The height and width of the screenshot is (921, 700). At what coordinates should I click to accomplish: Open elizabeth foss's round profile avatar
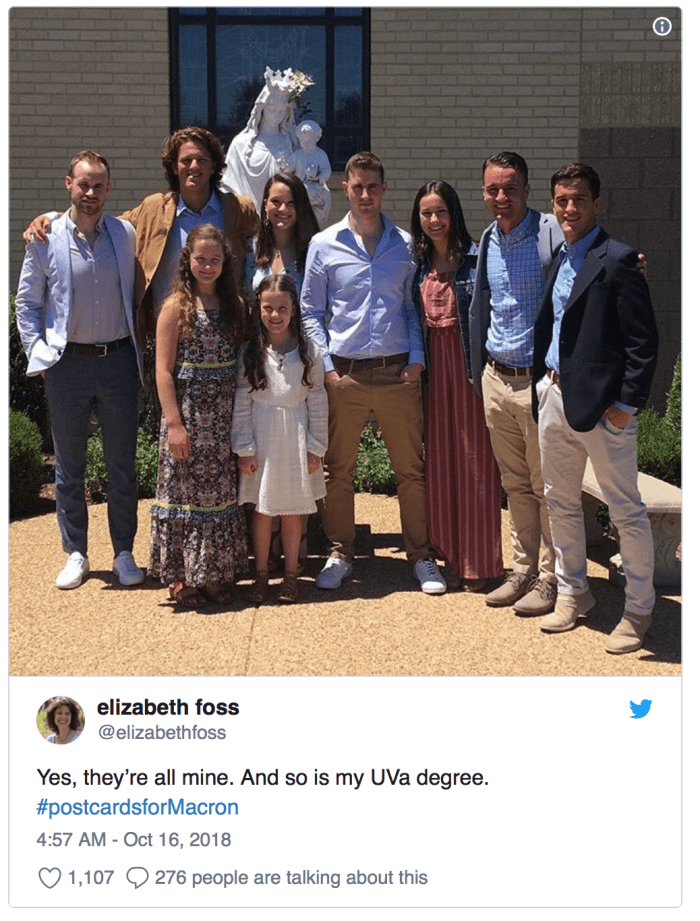pos(61,720)
